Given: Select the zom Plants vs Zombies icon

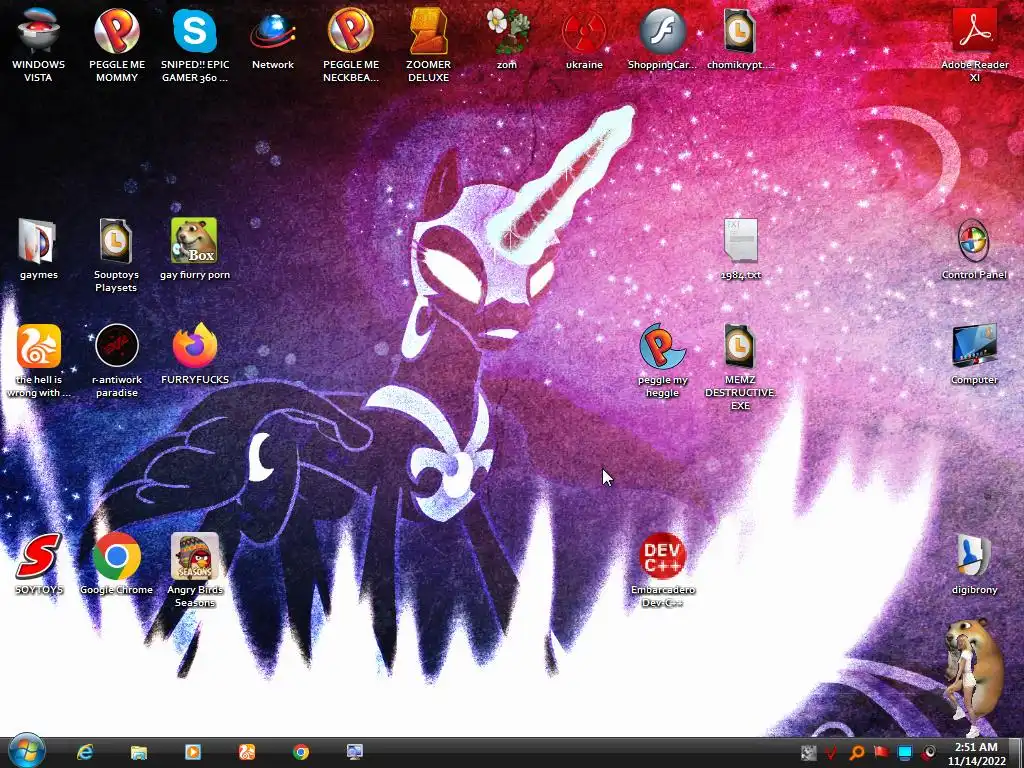Looking at the screenshot, I should 507,31.
